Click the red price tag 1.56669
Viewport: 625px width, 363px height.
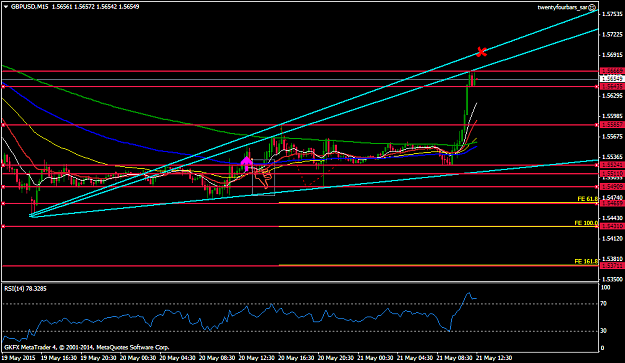pos(611,71)
